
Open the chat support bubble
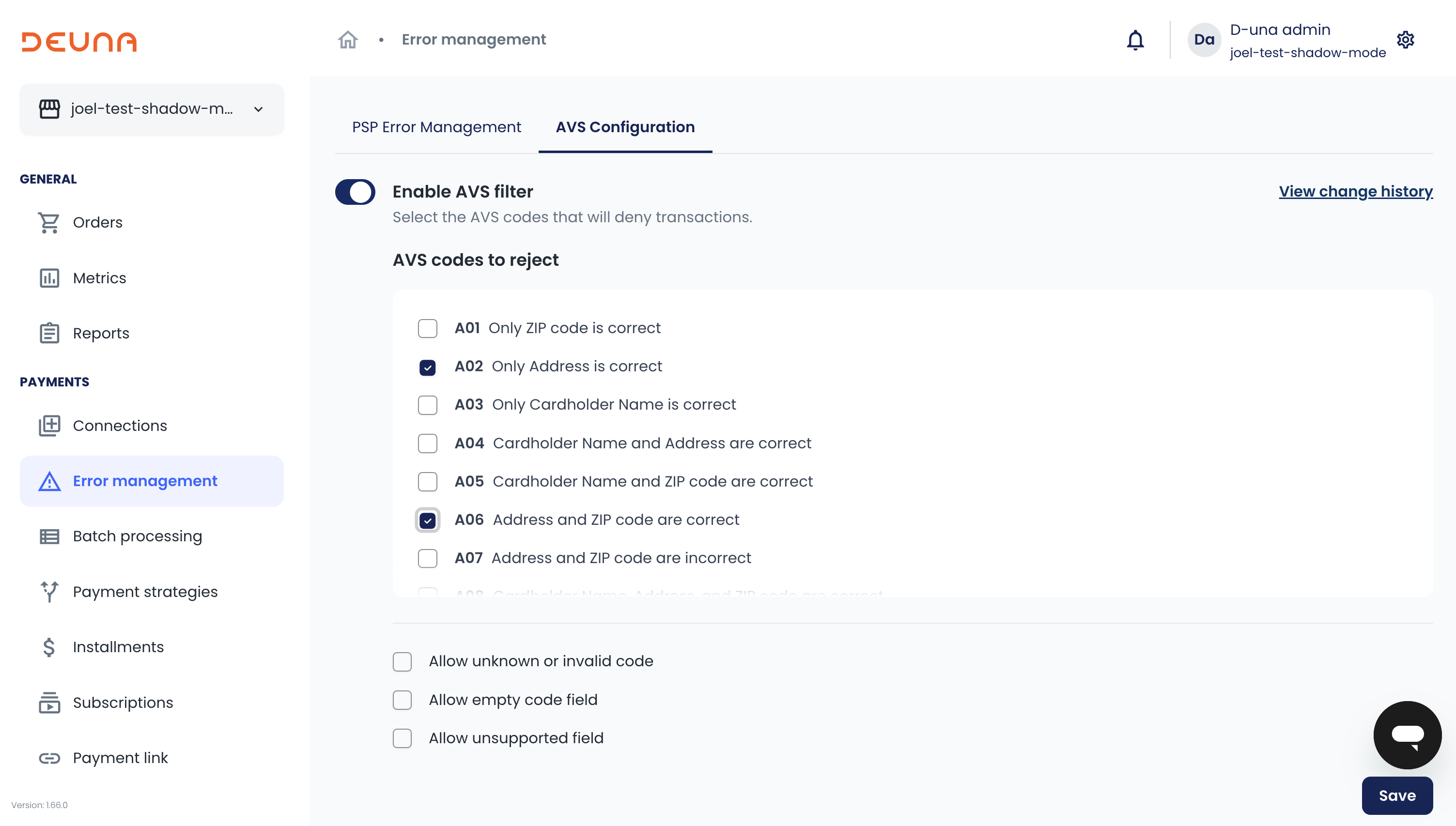click(x=1407, y=734)
